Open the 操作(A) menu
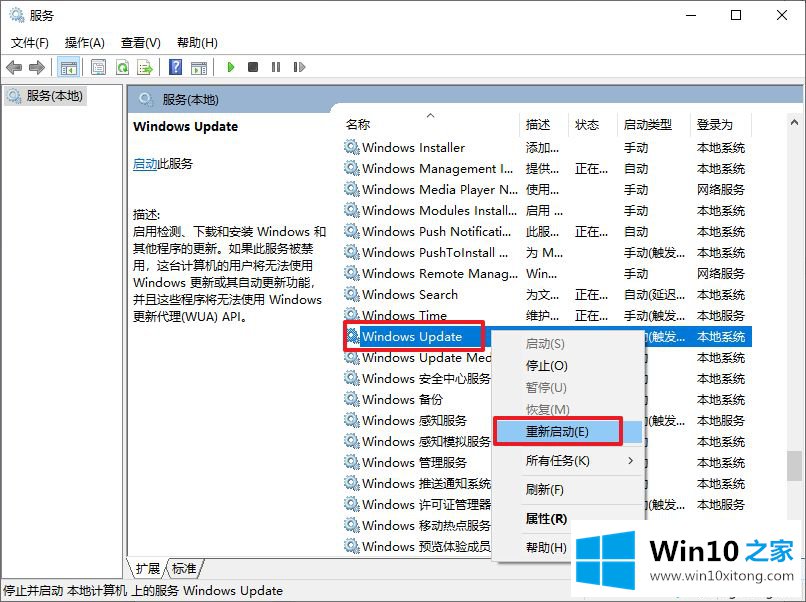This screenshot has width=806, height=602. click(84, 42)
